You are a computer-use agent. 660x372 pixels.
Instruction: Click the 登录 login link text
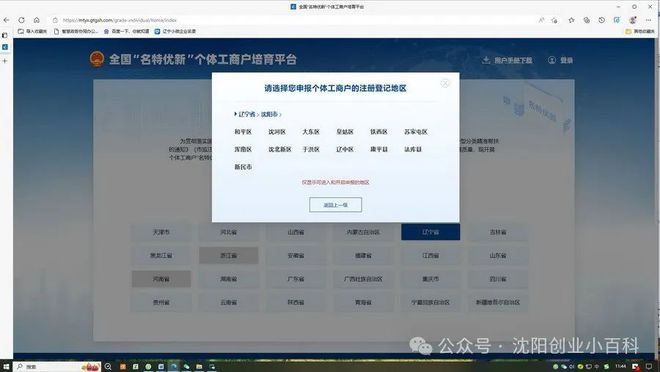(566, 60)
